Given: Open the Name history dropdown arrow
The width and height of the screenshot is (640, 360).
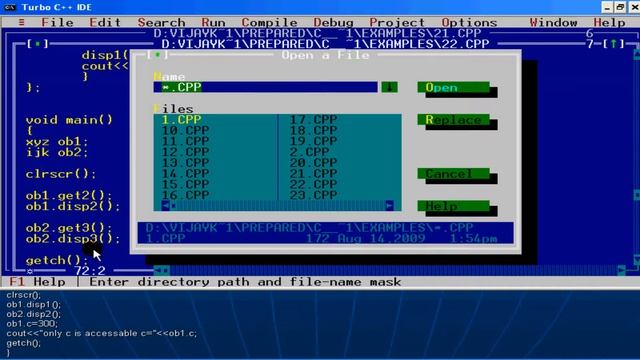Looking at the screenshot, I should (x=389, y=87).
